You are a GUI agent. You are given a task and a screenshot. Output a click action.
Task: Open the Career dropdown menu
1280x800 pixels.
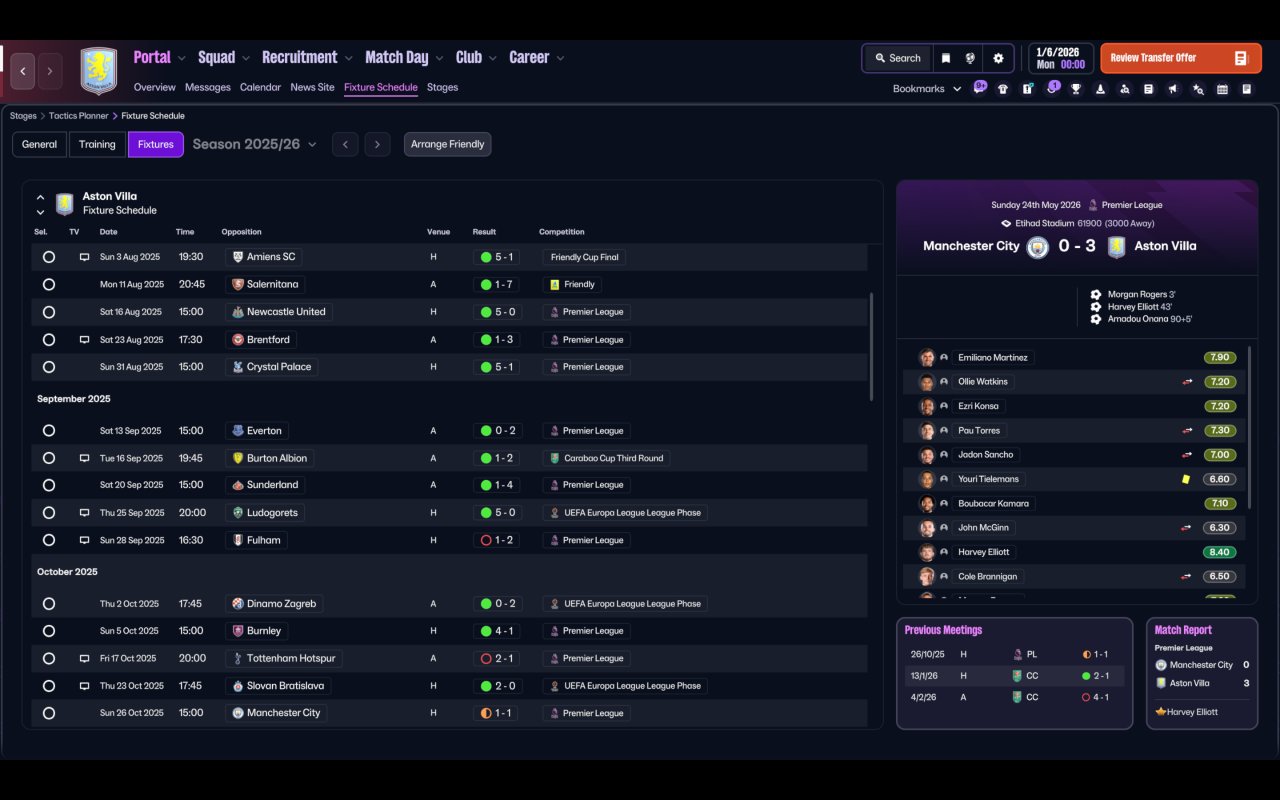click(x=537, y=58)
